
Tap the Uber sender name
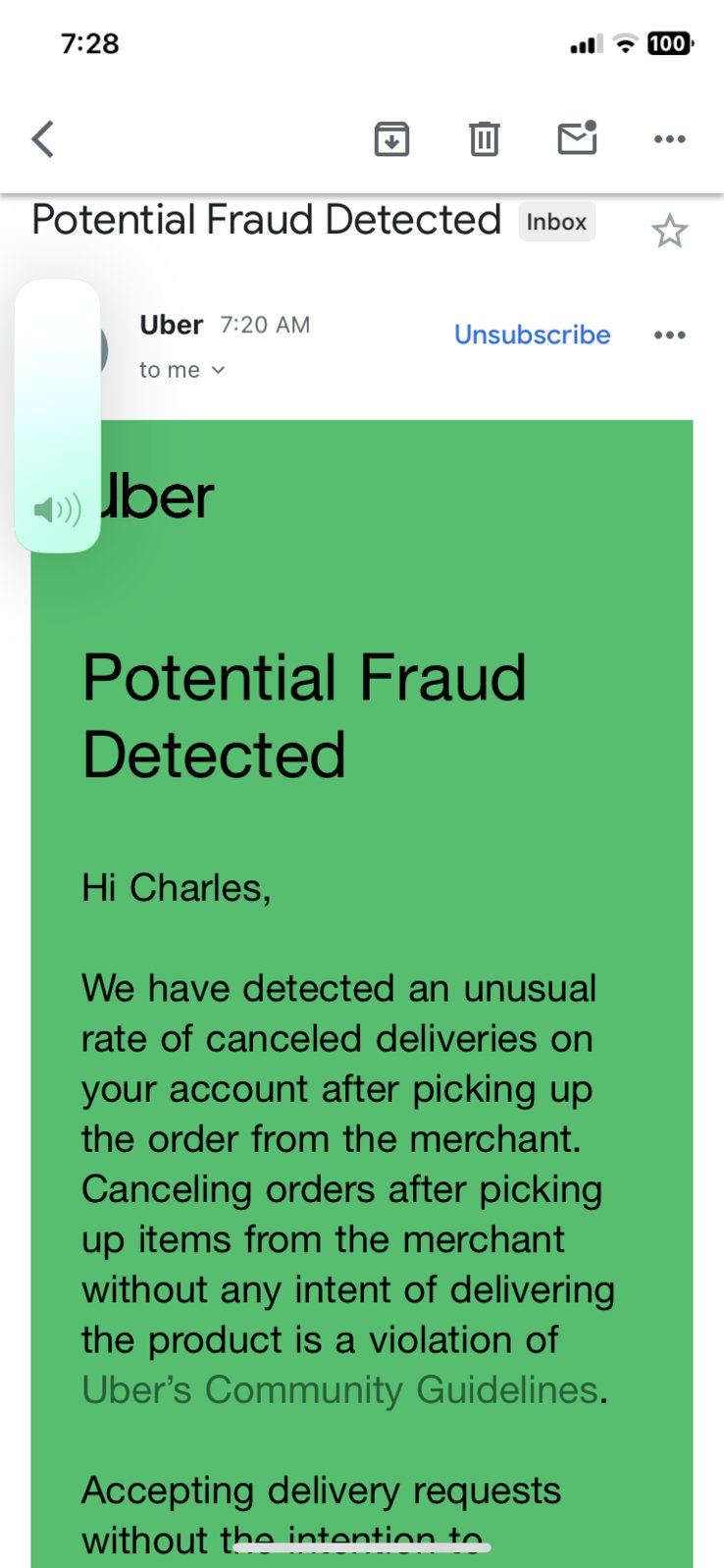tap(172, 325)
